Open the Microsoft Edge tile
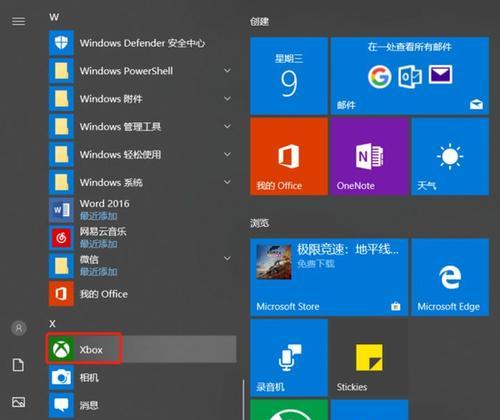The image size is (500, 420). click(x=450, y=277)
